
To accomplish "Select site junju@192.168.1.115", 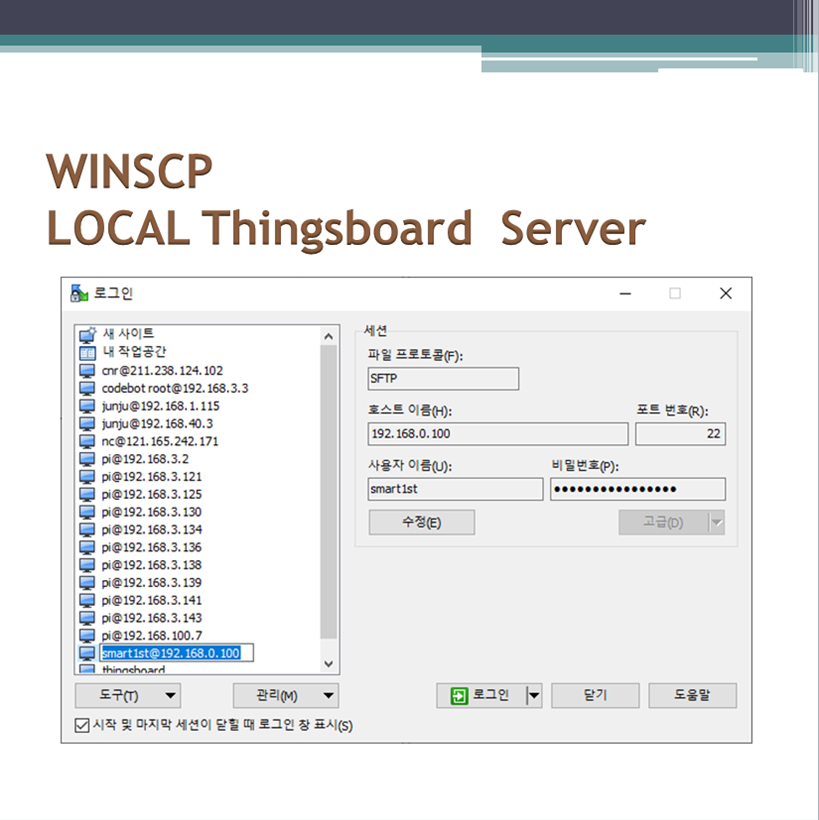I will pos(160,406).
